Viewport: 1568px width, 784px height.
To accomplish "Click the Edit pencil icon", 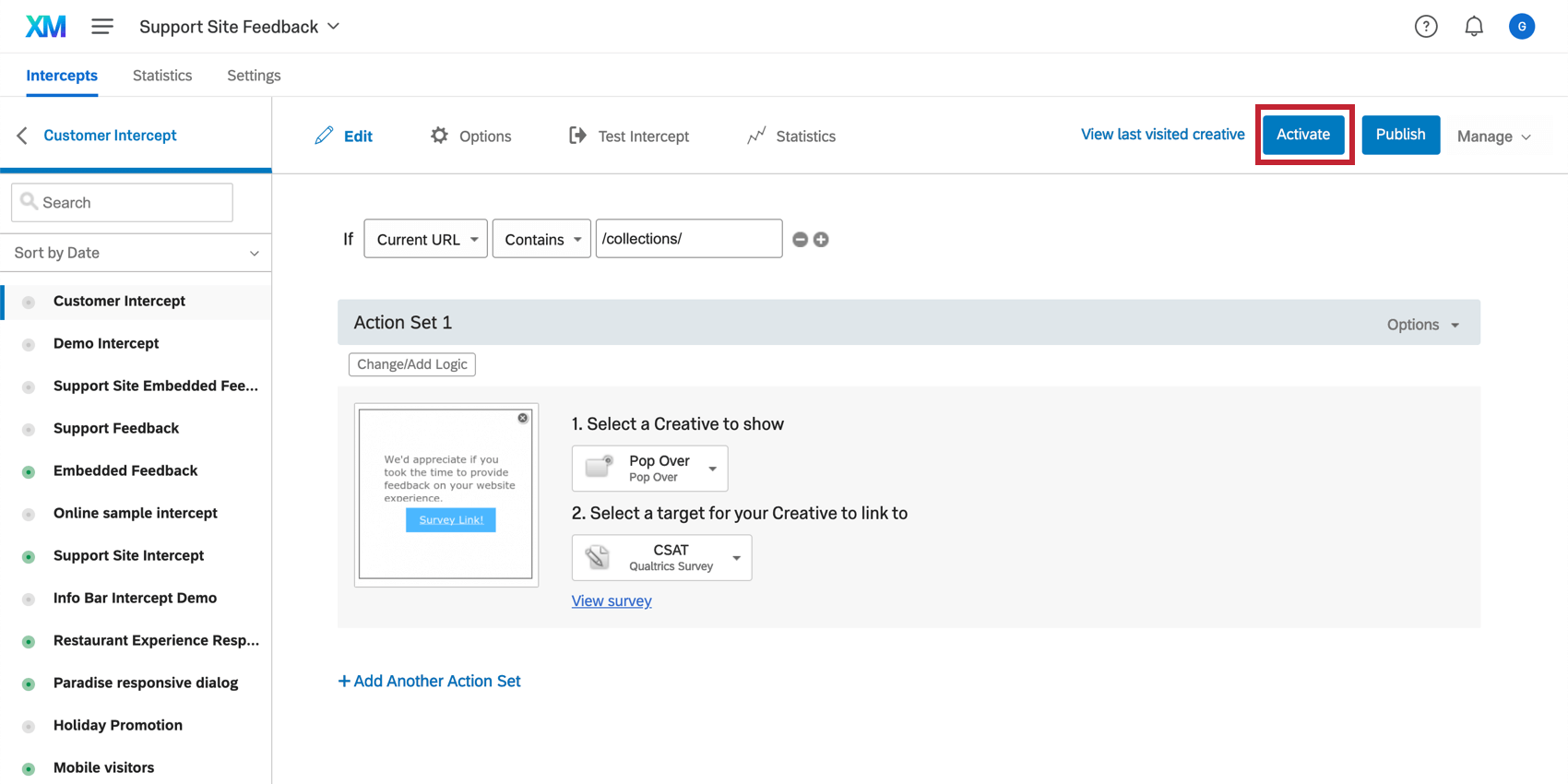I will [x=324, y=136].
